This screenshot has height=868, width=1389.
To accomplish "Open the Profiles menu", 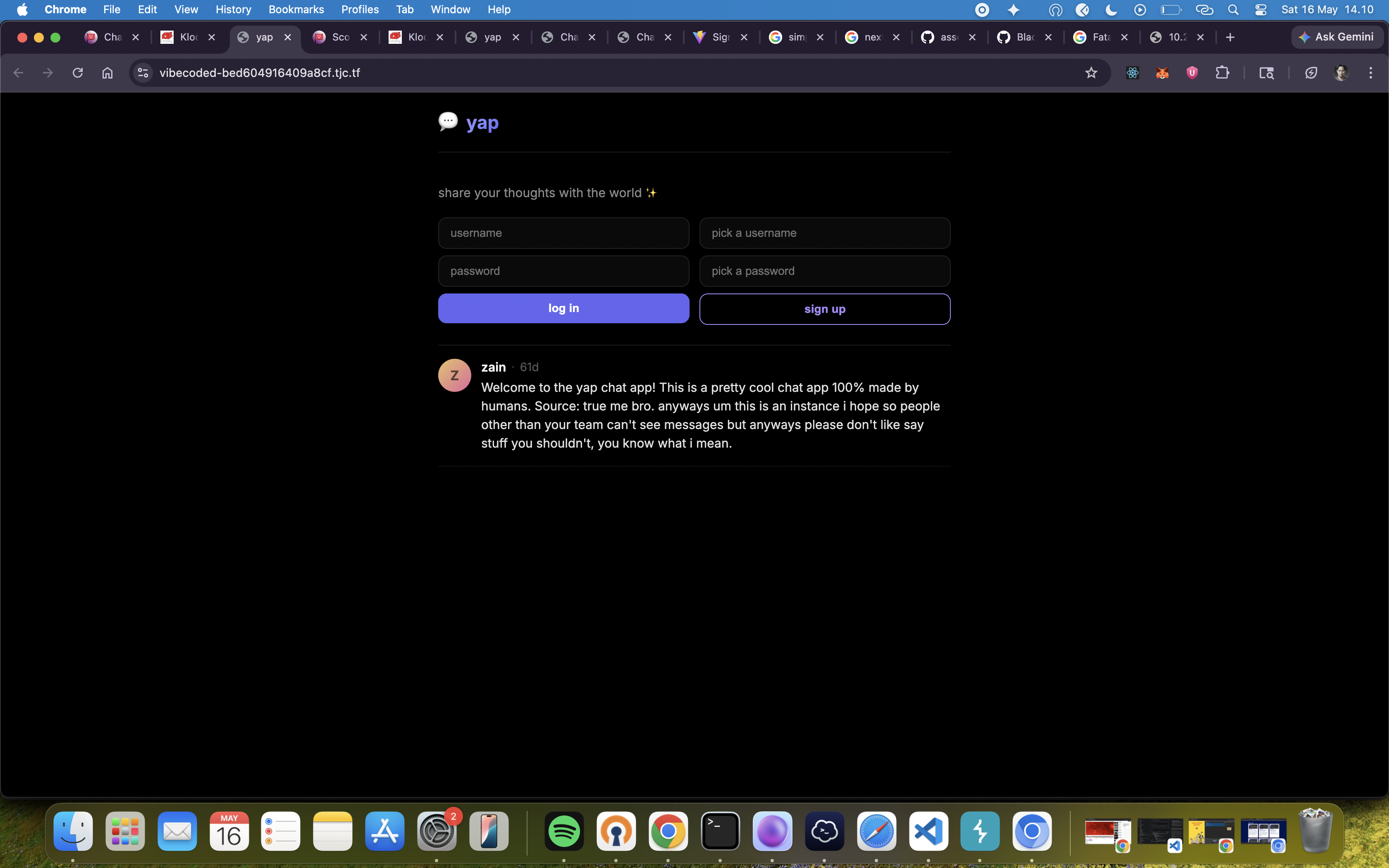I will coord(360,10).
